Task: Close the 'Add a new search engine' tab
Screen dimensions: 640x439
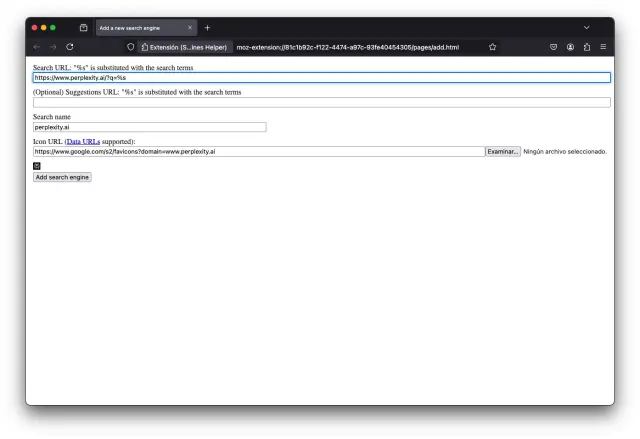Action: click(x=190, y=28)
